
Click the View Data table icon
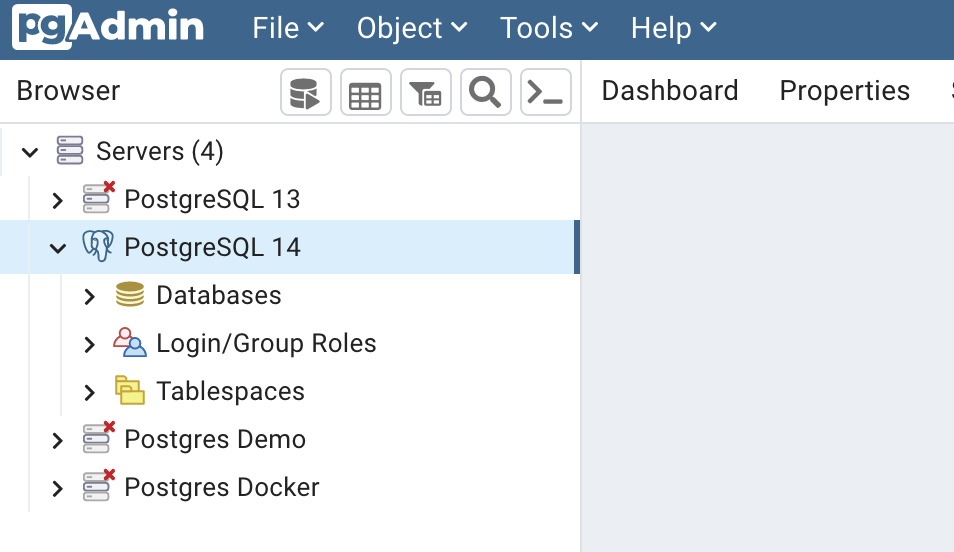point(365,93)
